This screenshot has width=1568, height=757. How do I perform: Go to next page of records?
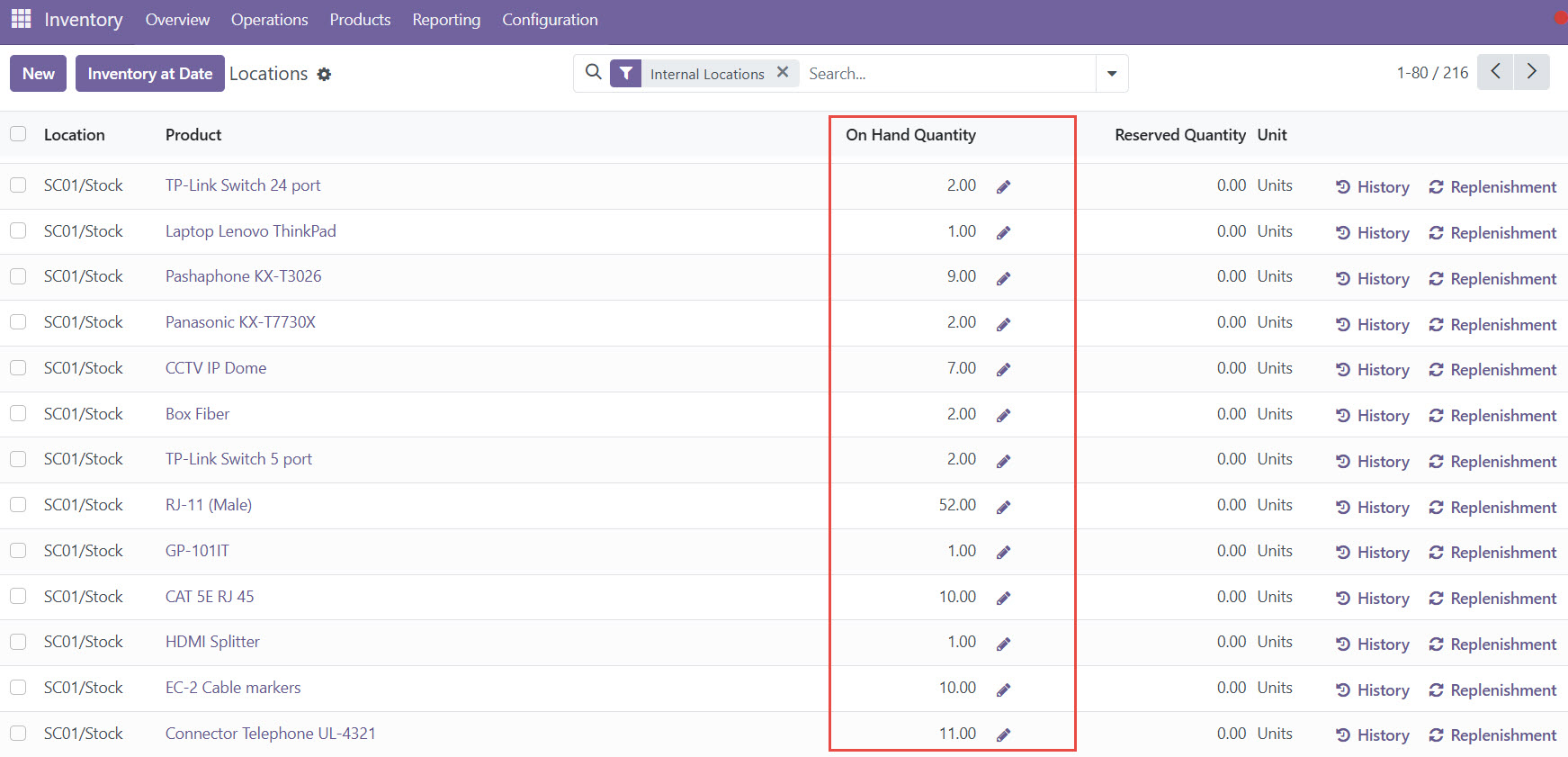[x=1531, y=72]
